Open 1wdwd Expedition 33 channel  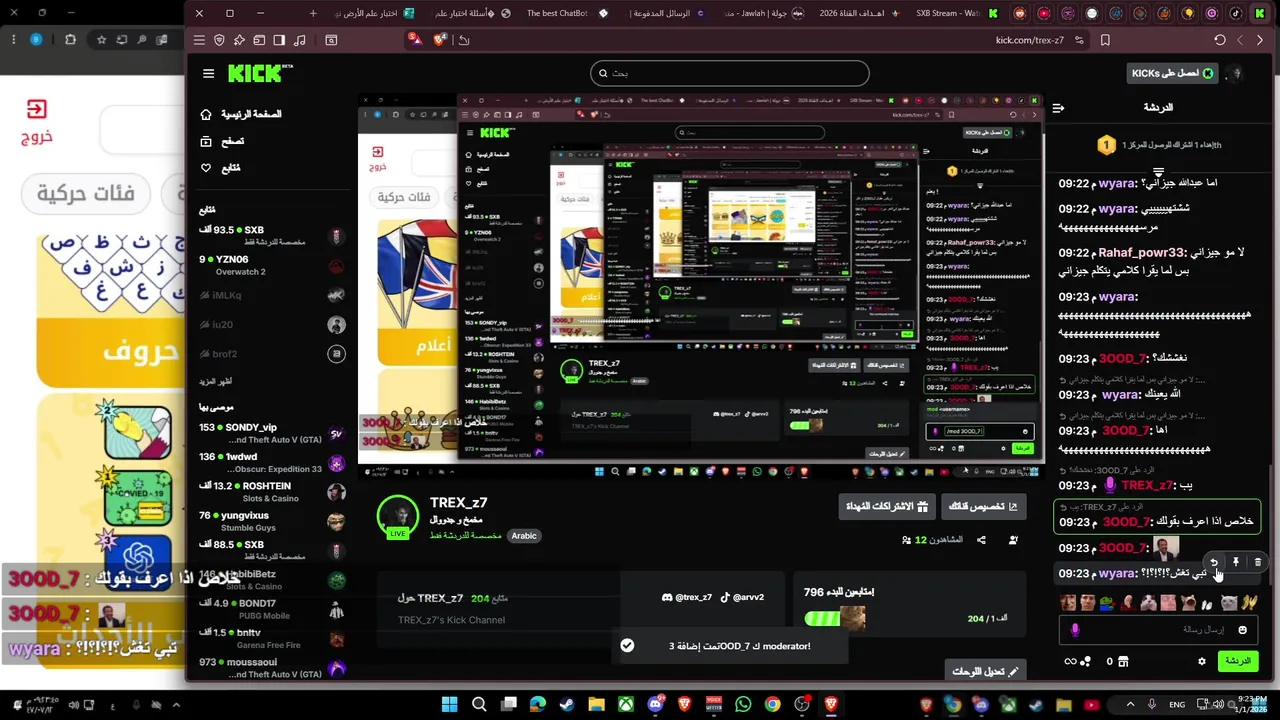click(x=272, y=462)
